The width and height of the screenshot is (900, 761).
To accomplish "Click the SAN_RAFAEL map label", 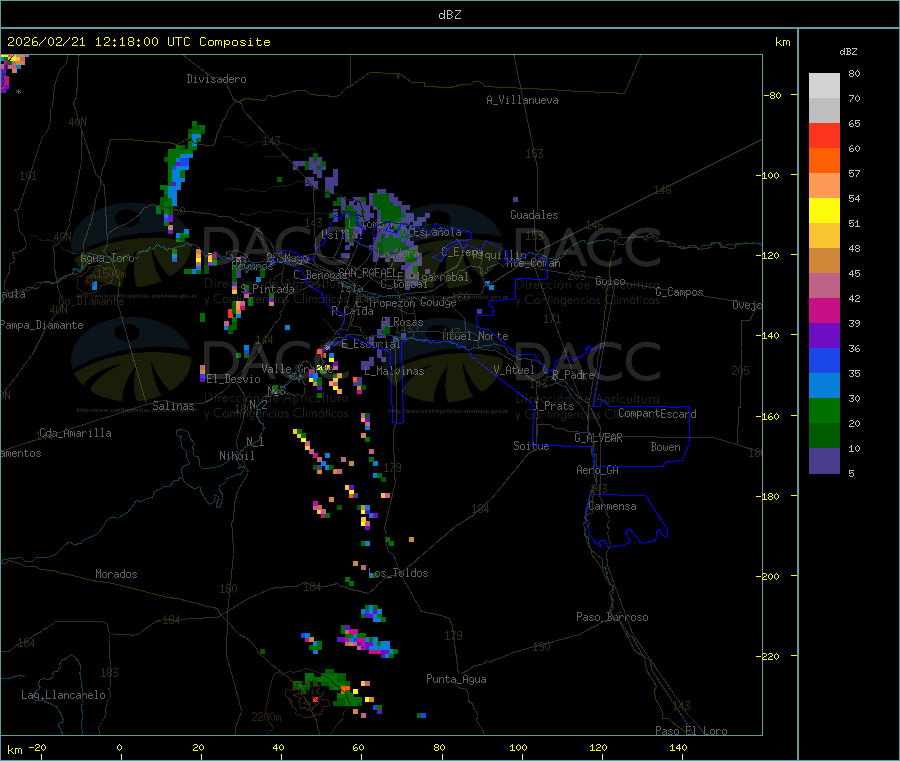I will (x=367, y=272).
